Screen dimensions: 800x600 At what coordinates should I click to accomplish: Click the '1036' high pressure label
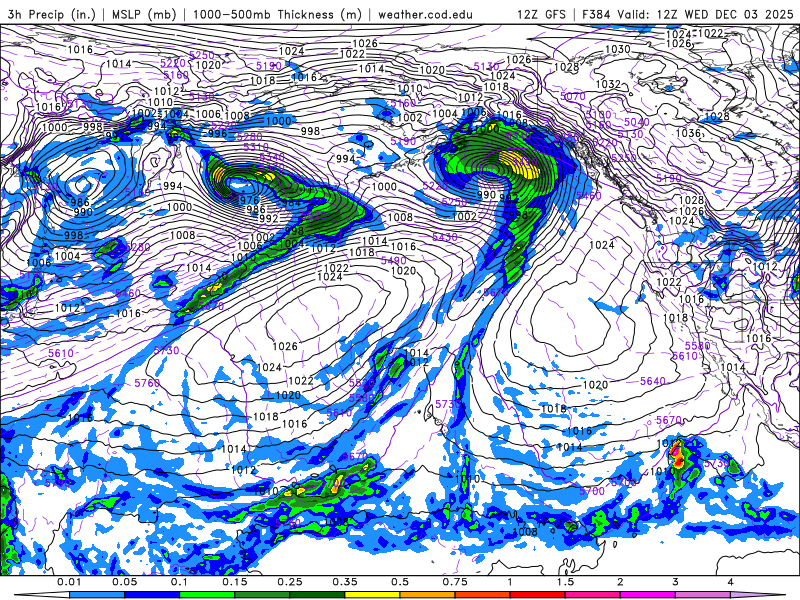pos(688,133)
